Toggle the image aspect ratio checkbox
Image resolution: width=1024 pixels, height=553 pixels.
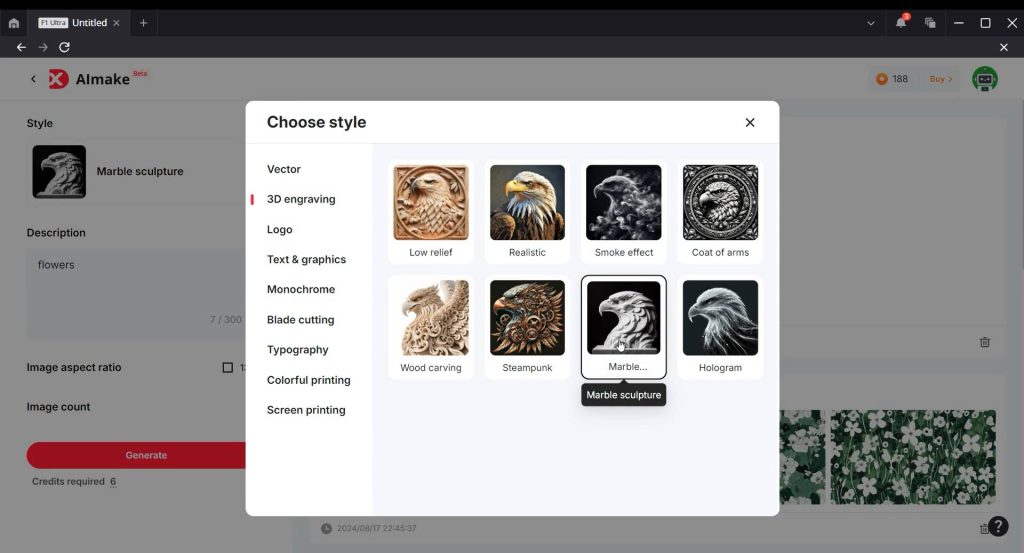point(227,368)
